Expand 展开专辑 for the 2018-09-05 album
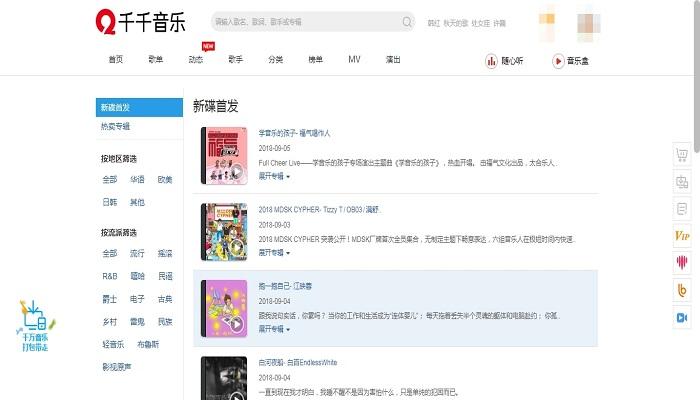The image size is (700, 400). [x=274, y=176]
